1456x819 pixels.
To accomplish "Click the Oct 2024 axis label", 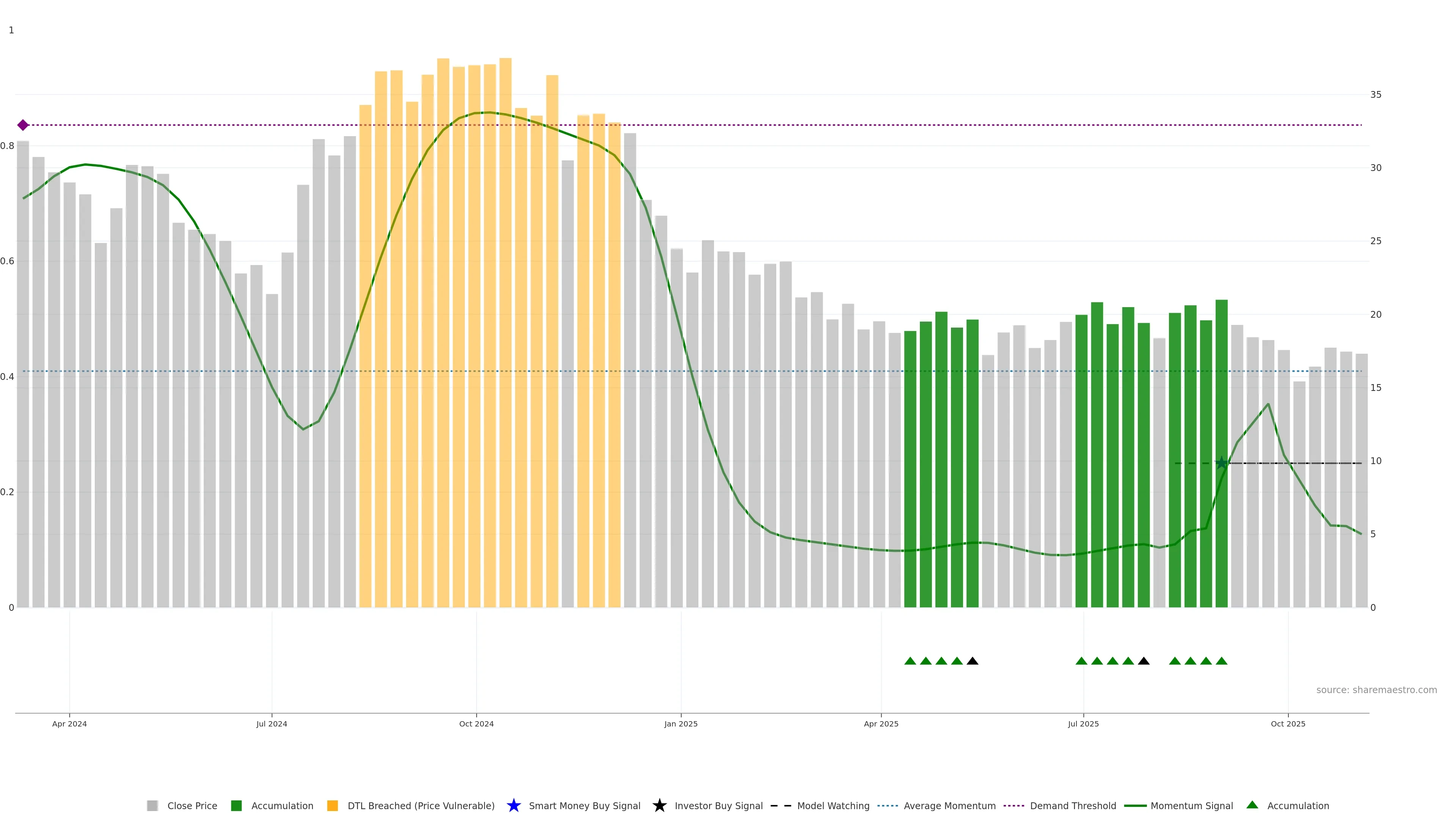I will click(x=476, y=723).
